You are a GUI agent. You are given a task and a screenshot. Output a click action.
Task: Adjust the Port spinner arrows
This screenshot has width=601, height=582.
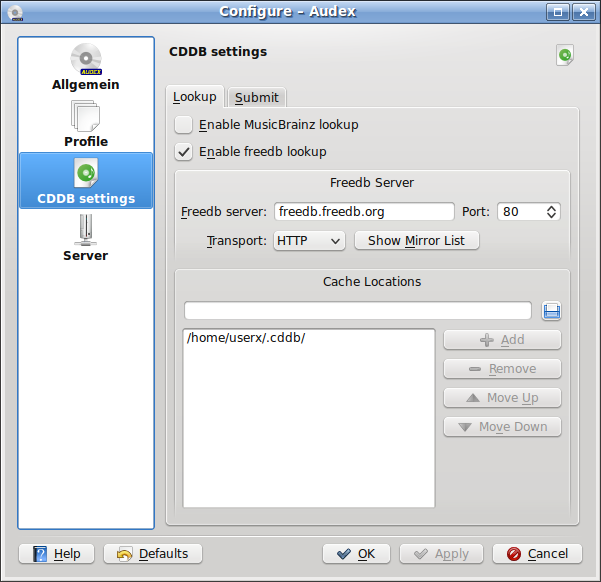click(x=551, y=212)
